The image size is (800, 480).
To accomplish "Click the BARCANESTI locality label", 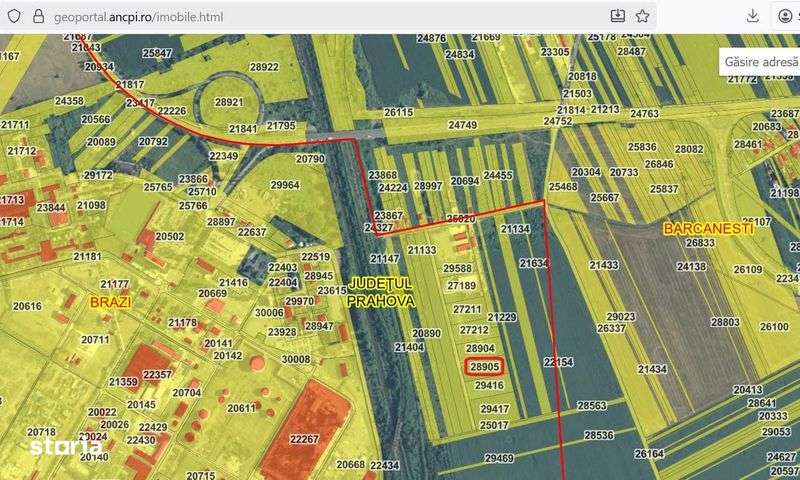I will [x=708, y=229].
